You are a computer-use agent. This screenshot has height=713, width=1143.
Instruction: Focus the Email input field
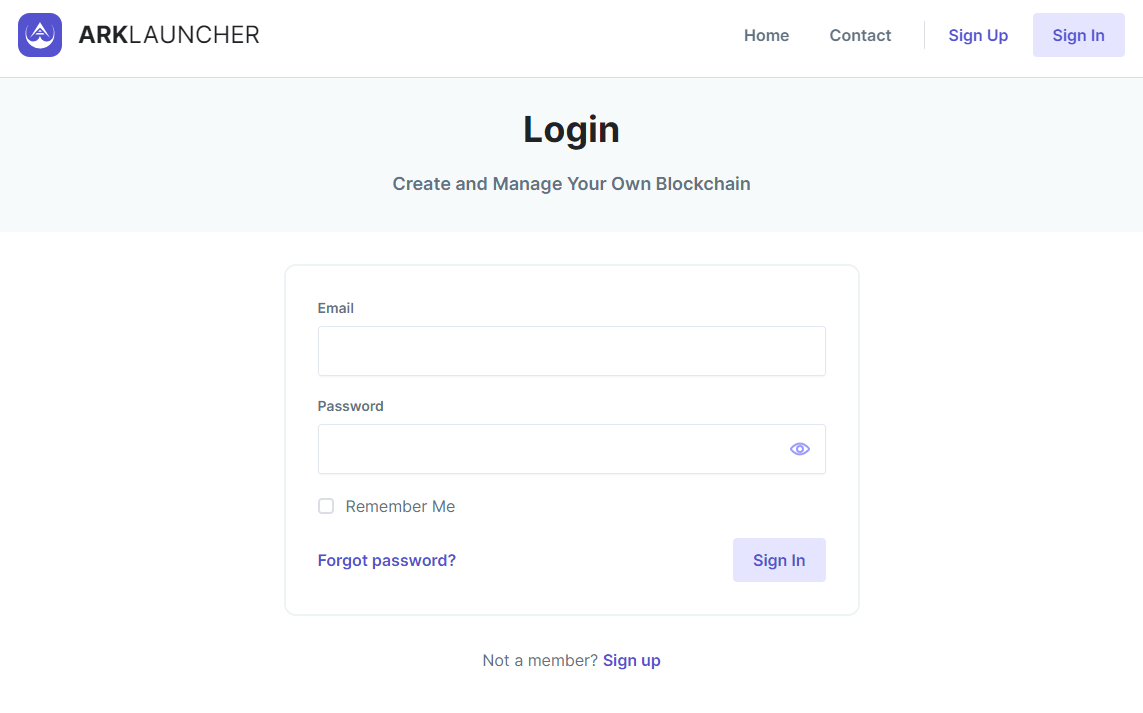pos(571,351)
